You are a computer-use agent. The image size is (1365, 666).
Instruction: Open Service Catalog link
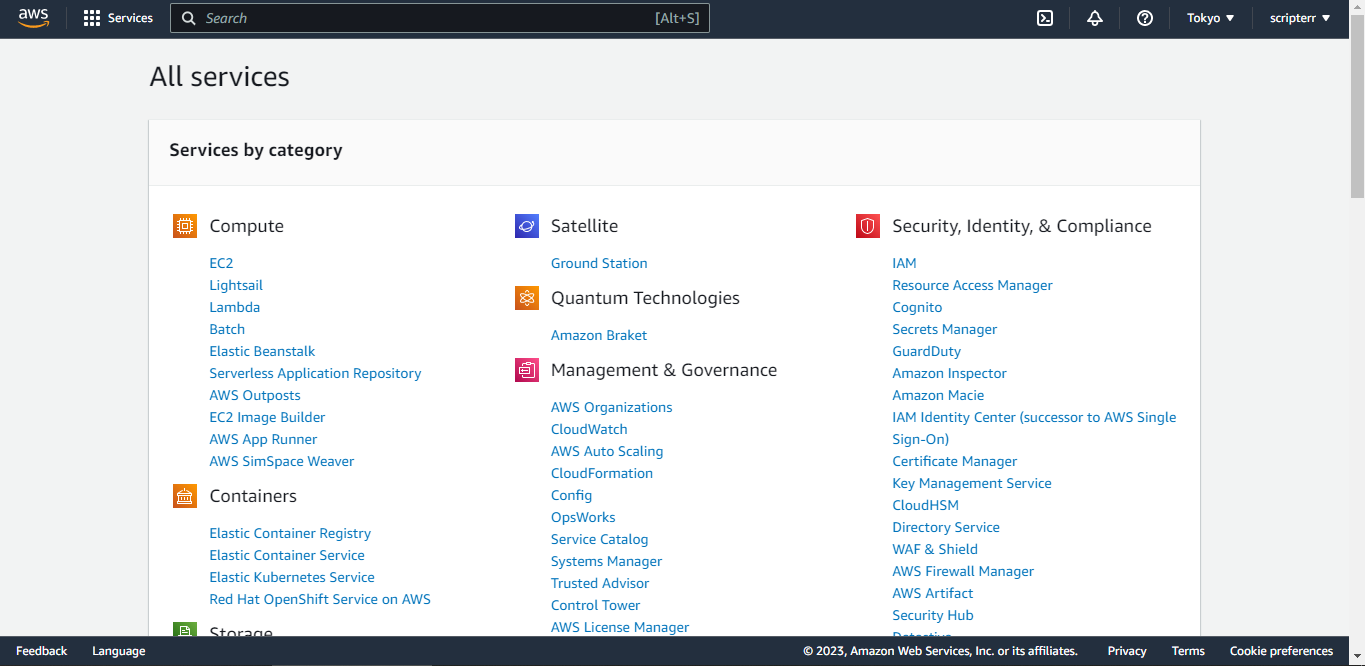(600, 539)
